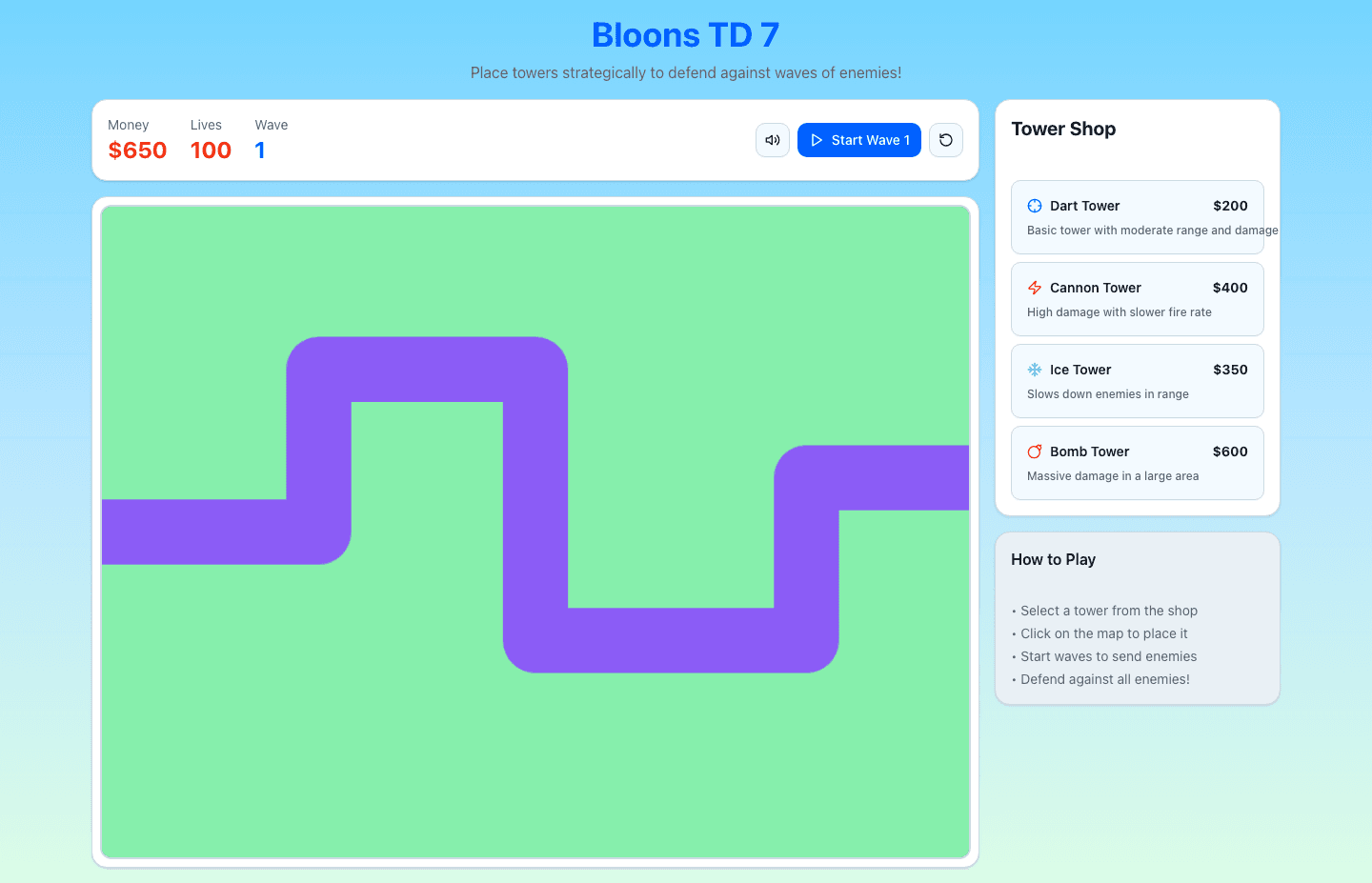Select the Dart Tower globe icon
Viewport: 1372px width, 883px height.
pyautogui.click(x=1034, y=206)
